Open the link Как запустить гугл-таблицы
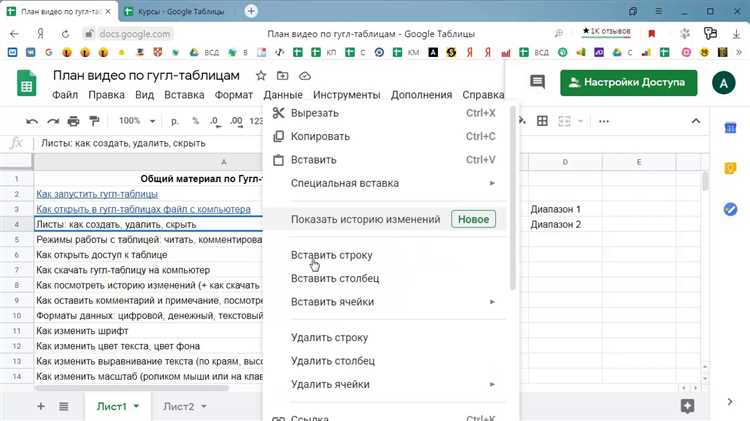 (x=97, y=193)
